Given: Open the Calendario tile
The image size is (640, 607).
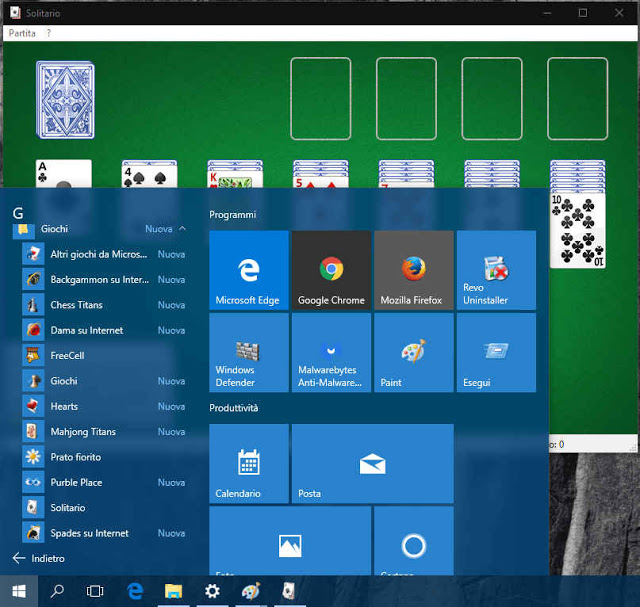Looking at the screenshot, I should [249, 464].
